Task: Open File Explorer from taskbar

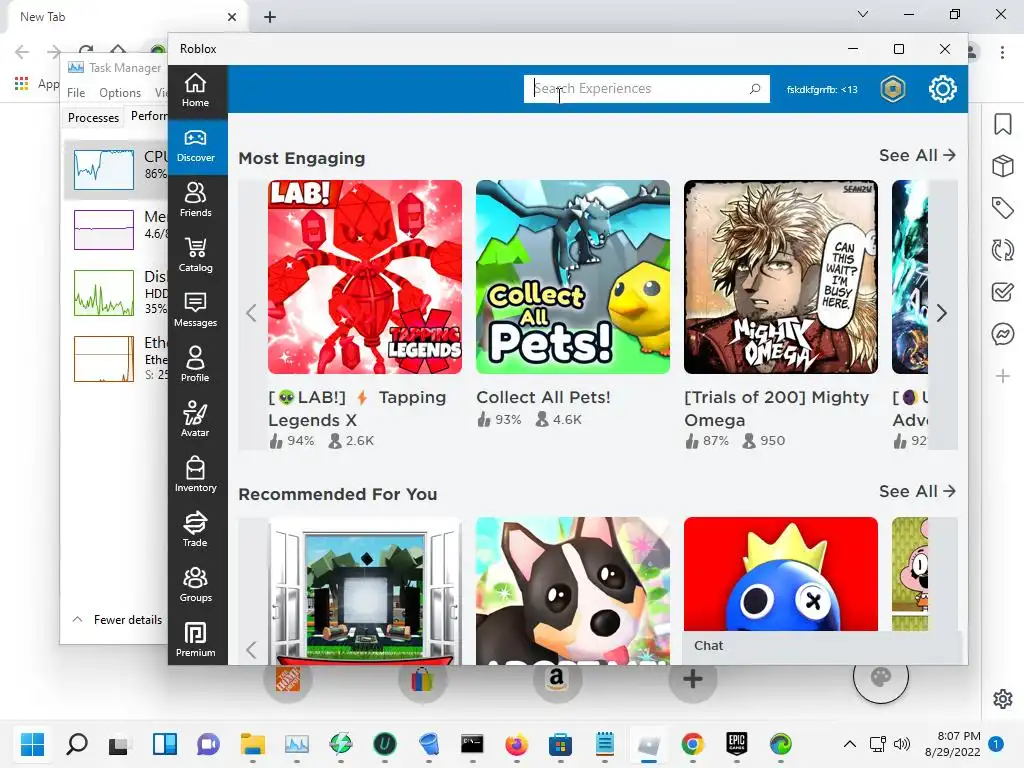Action: click(253, 744)
